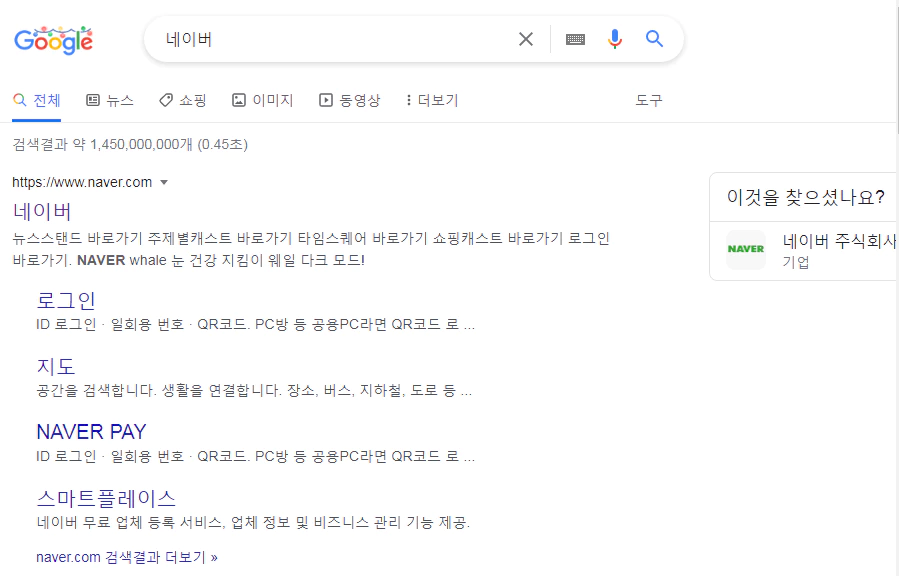
Task: Open the 도구 search tools
Action: tap(648, 100)
